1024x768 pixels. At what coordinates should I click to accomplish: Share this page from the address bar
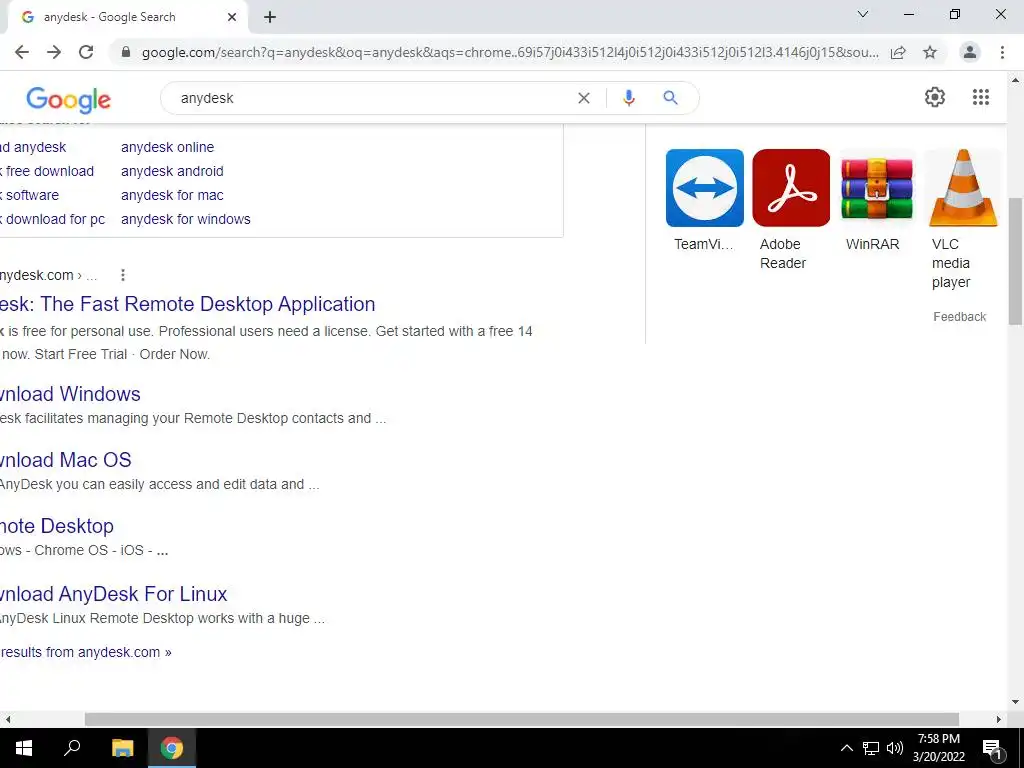898,52
